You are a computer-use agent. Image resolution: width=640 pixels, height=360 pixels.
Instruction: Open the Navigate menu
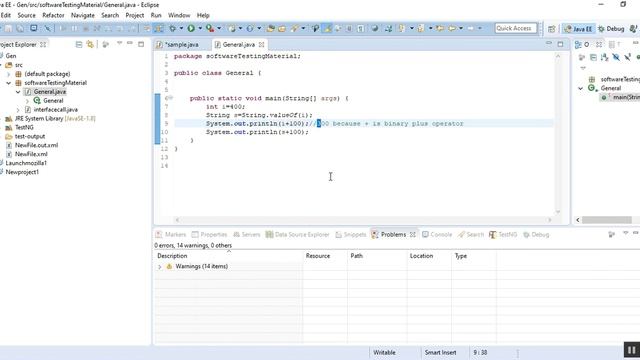point(83,15)
